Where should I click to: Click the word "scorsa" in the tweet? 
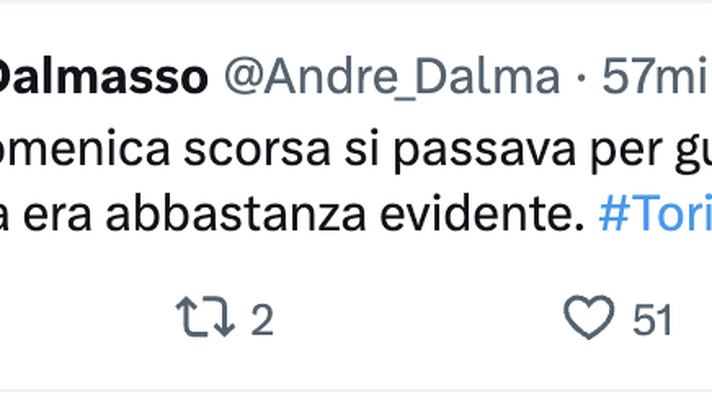257,149
